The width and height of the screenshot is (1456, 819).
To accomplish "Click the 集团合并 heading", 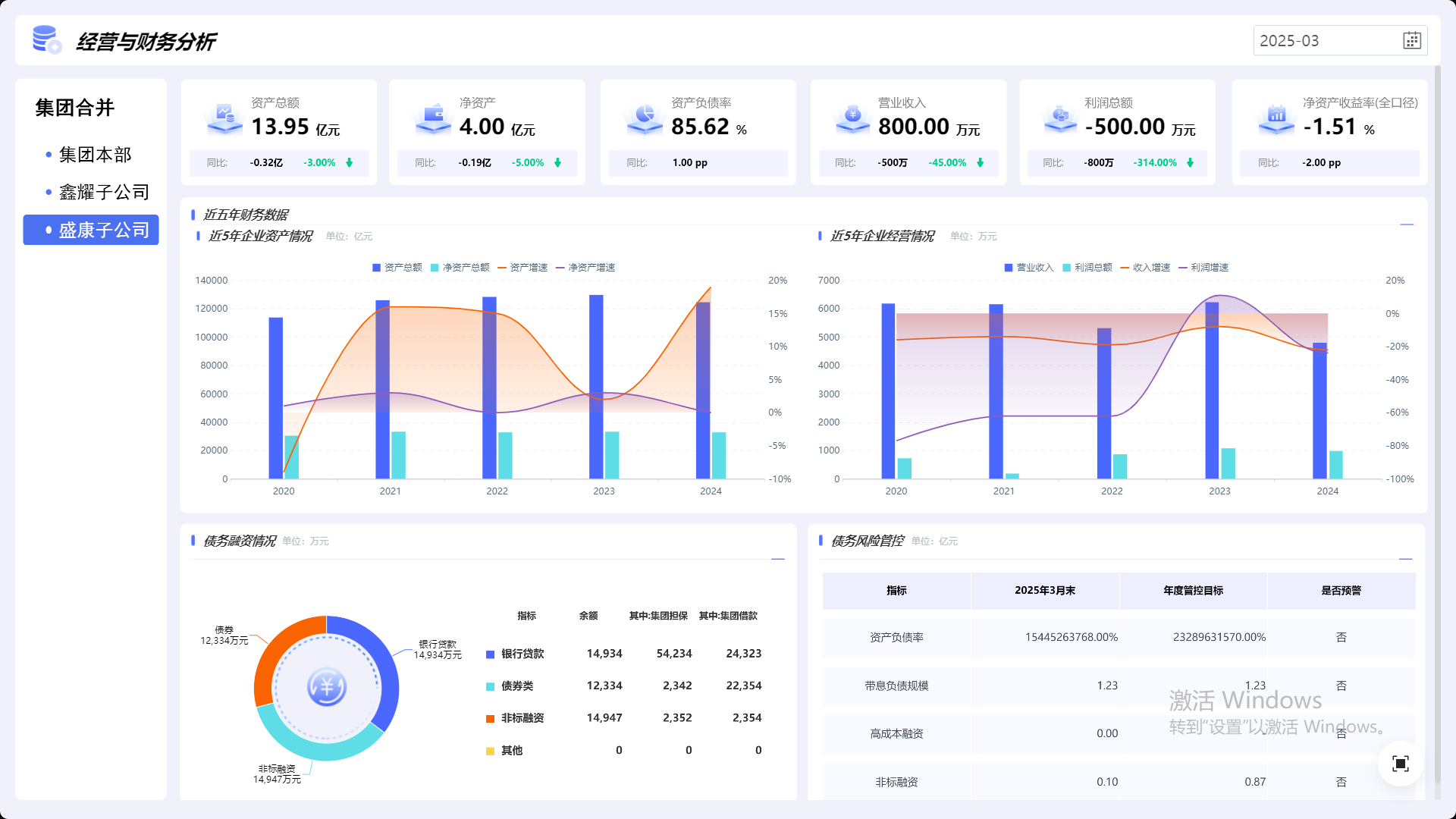I will [74, 108].
